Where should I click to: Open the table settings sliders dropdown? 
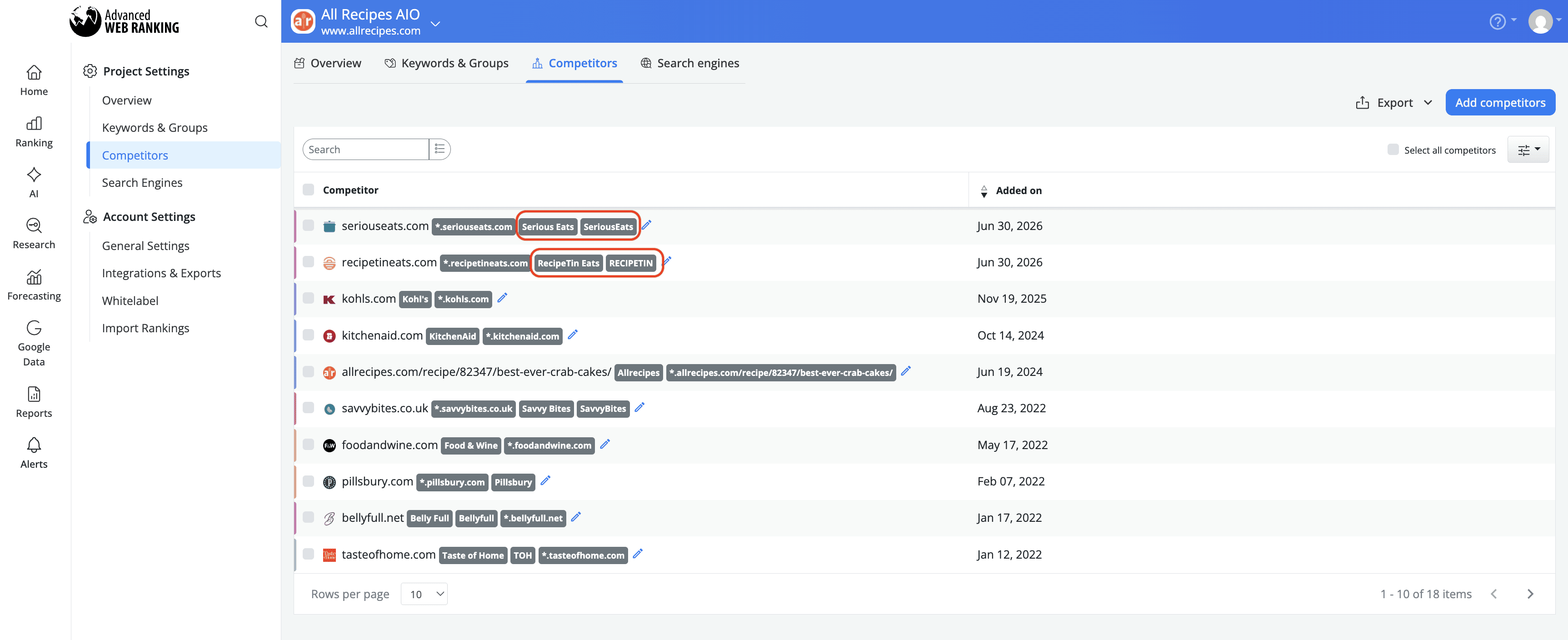pyautogui.click(x=1528, y=150)
